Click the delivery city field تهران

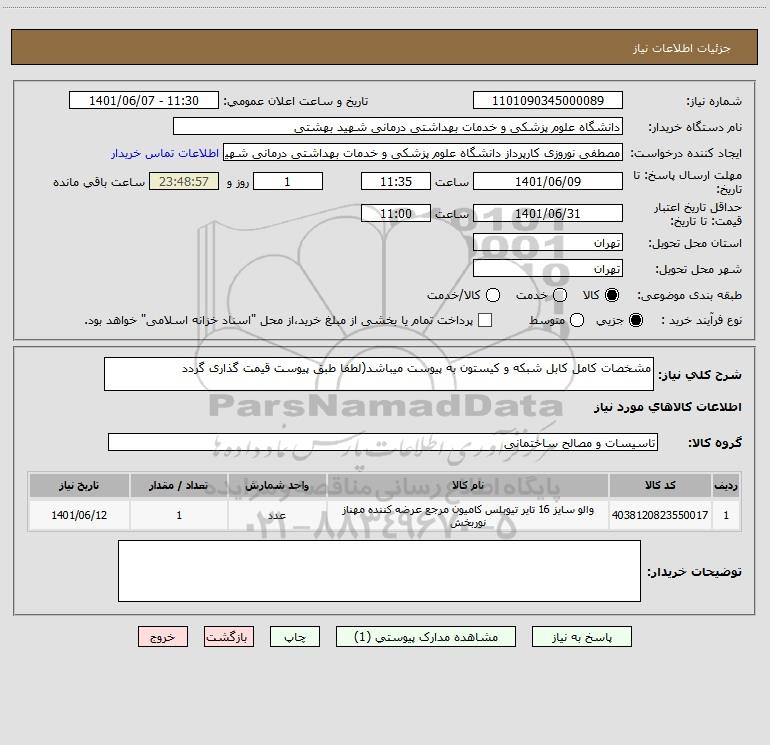pyautogui.click(x=548, y=268)
